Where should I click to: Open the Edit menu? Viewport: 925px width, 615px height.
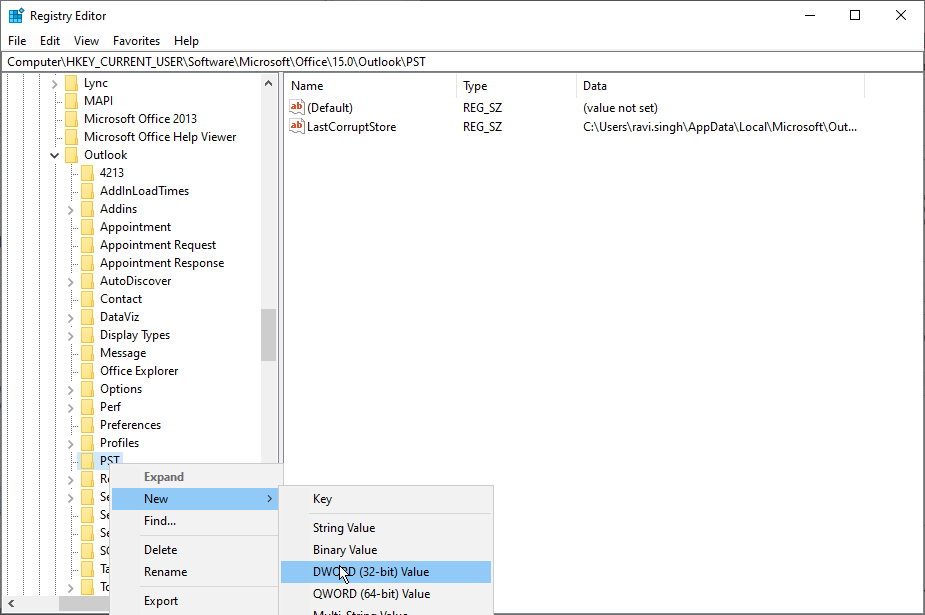[x=50, y=41]
